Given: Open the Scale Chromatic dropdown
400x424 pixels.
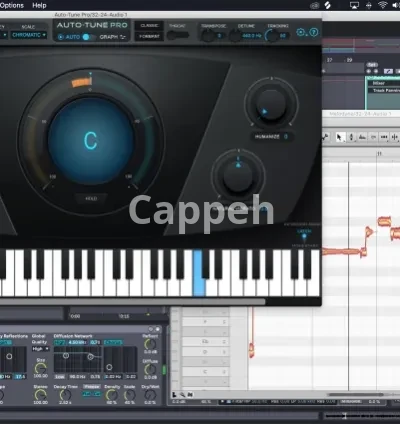Looking at the screenshot, I should pos(29,35).
